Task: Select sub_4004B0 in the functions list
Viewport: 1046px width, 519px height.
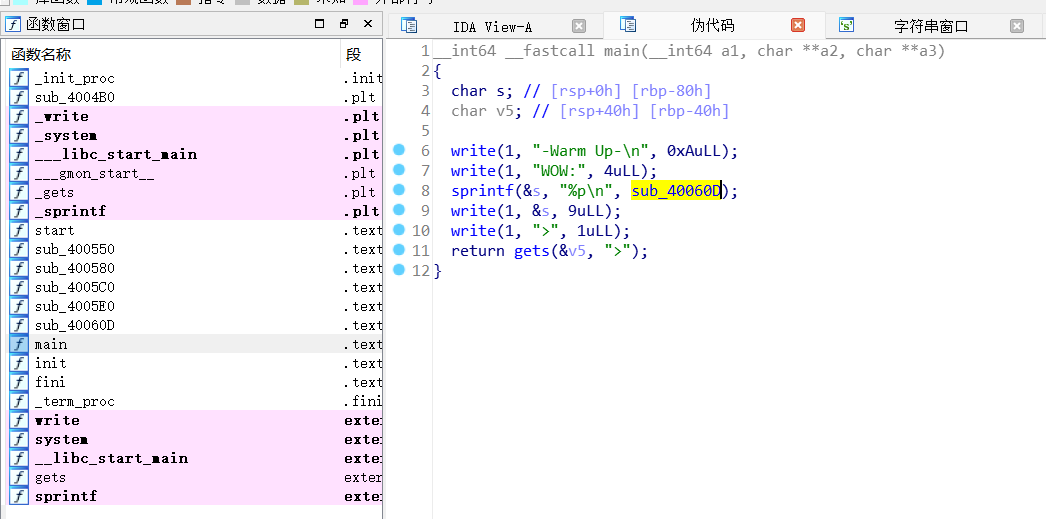Action: [195, 97]
